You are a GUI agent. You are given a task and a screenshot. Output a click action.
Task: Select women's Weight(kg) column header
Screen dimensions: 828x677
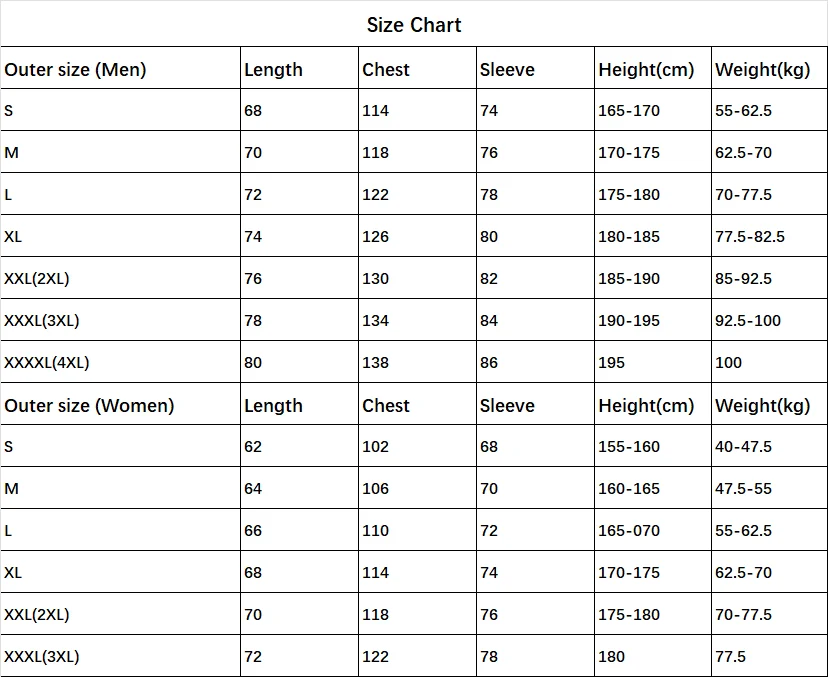[x=762, y=406]
